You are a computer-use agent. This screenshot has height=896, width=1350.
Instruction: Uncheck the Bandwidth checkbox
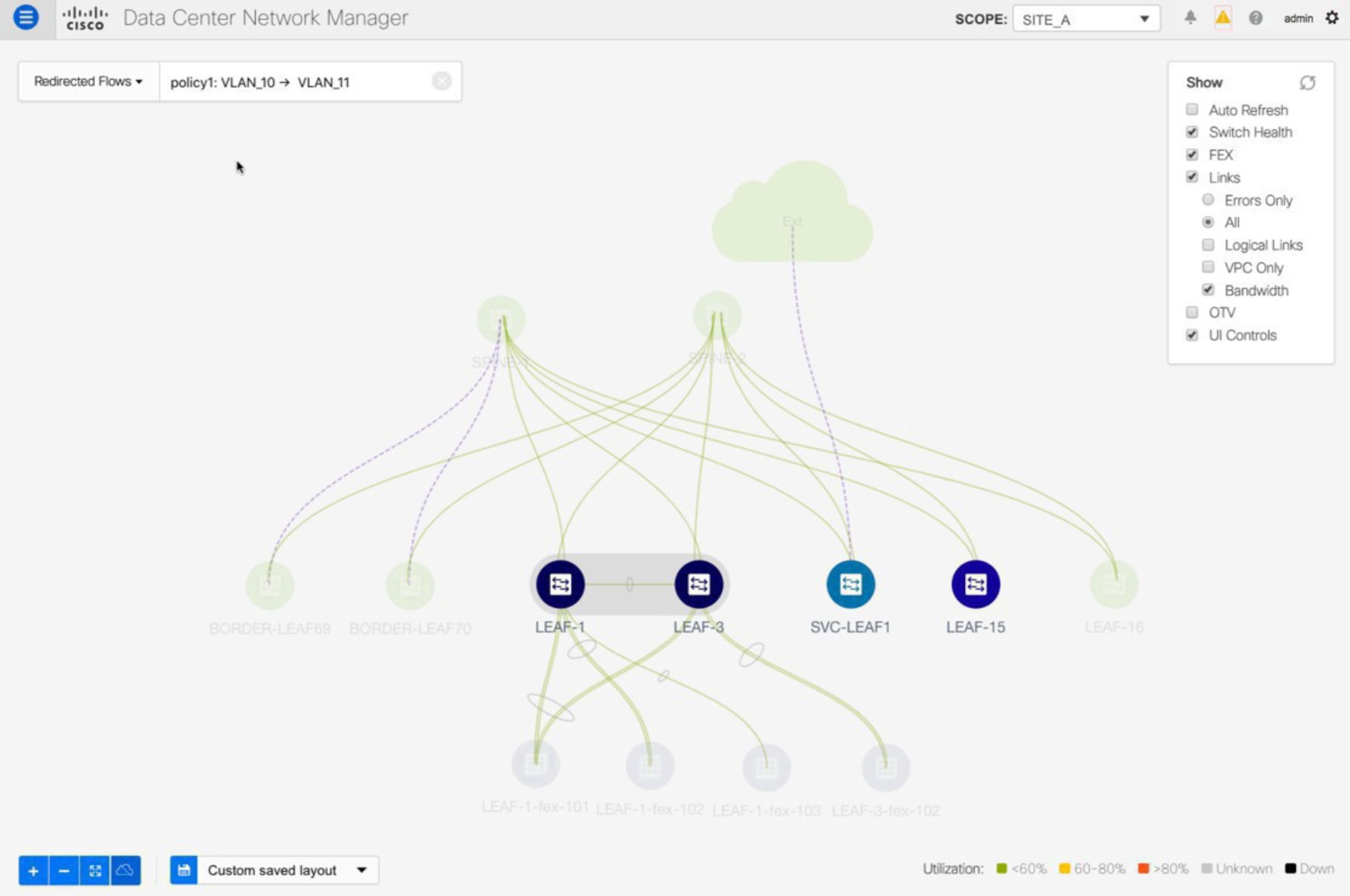pyautogui.click(x=1208, y=290)
